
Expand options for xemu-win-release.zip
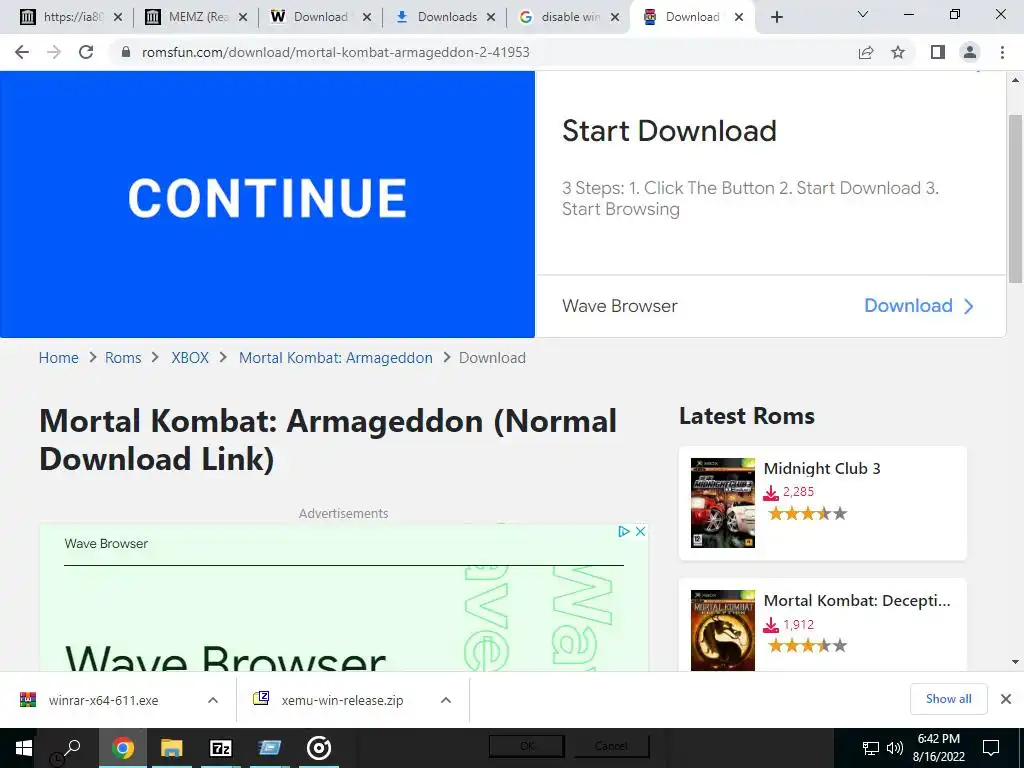point(445,700)
